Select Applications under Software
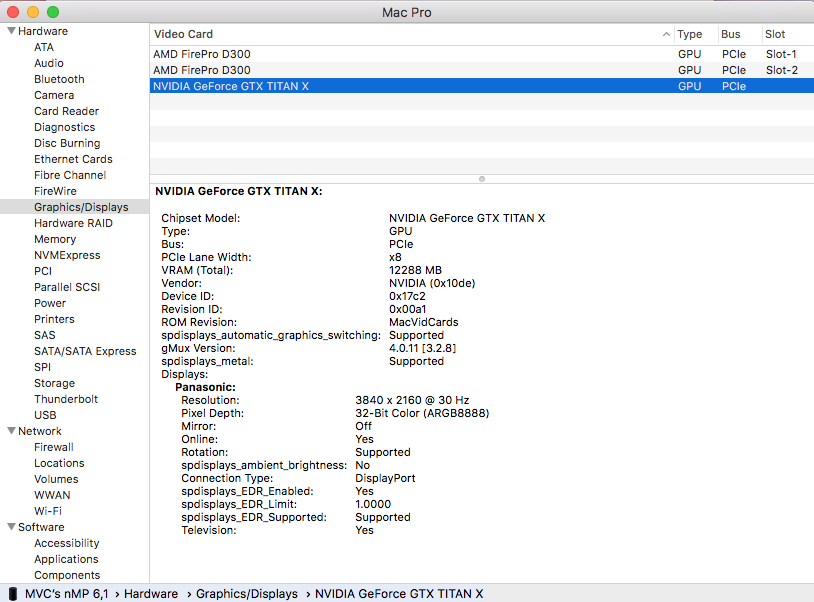Viewport: 814px width, 602px height. 66,559
